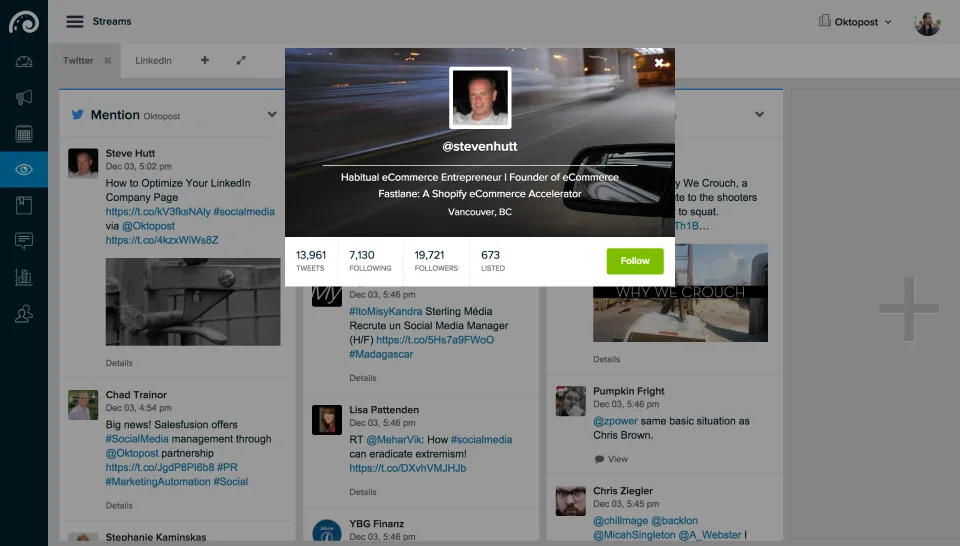
Task: Click the Steve Hutt author name
Action: (130, 153)
